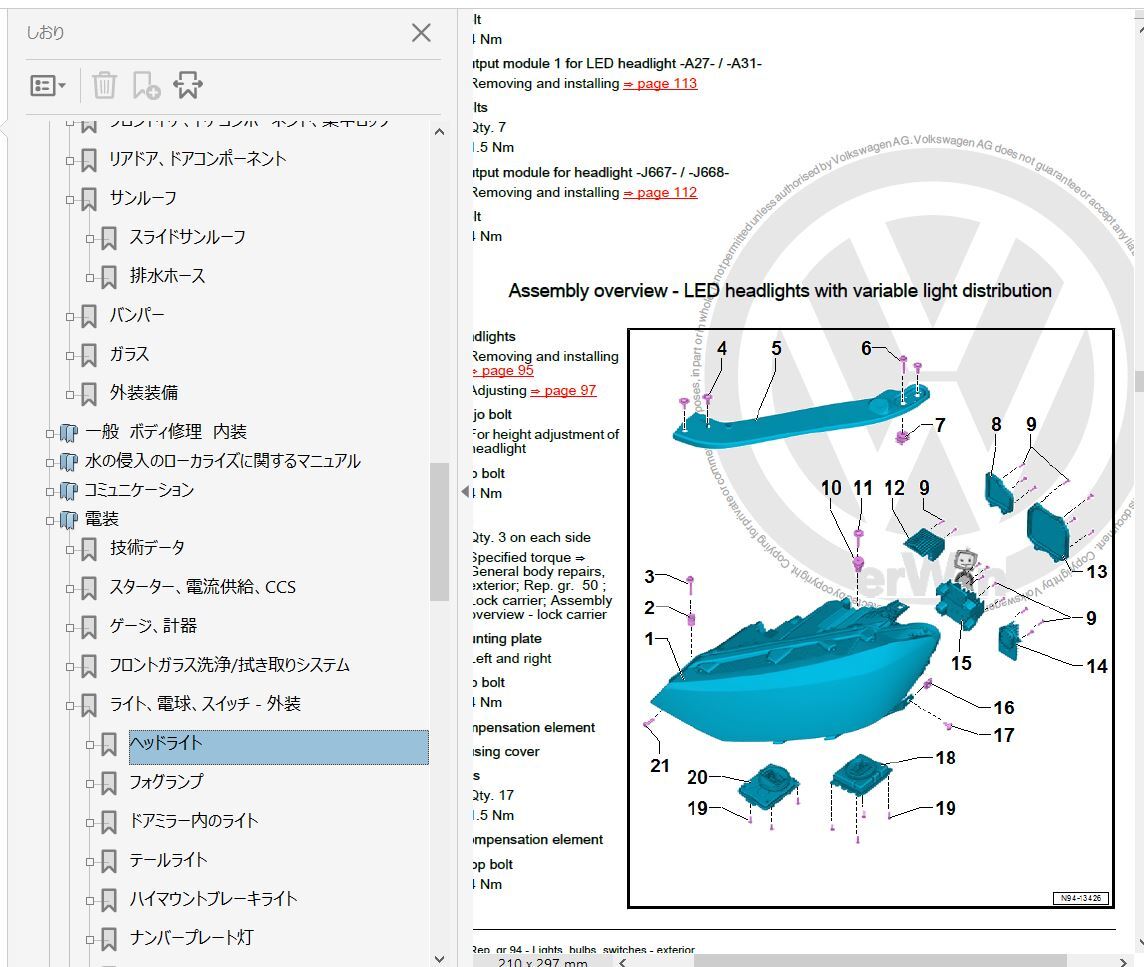
Task: Close the しおり bookmarks panel
Action: tap(421, 33)
